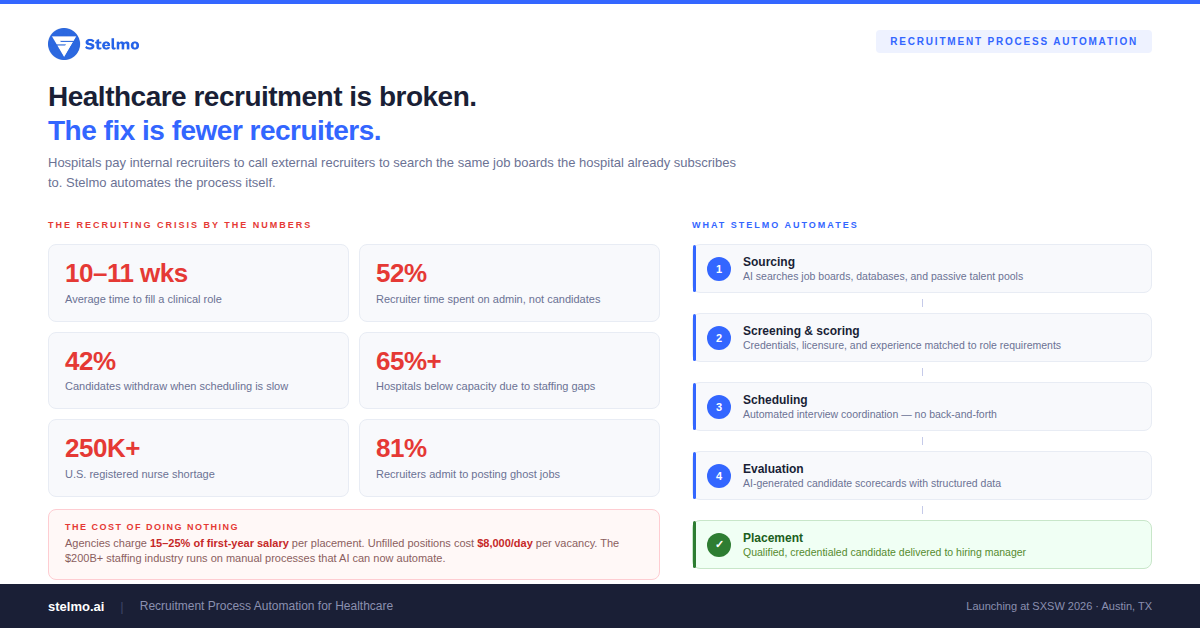Select the 10–11 wks statistic card
1200x628 pixels.
198,283
